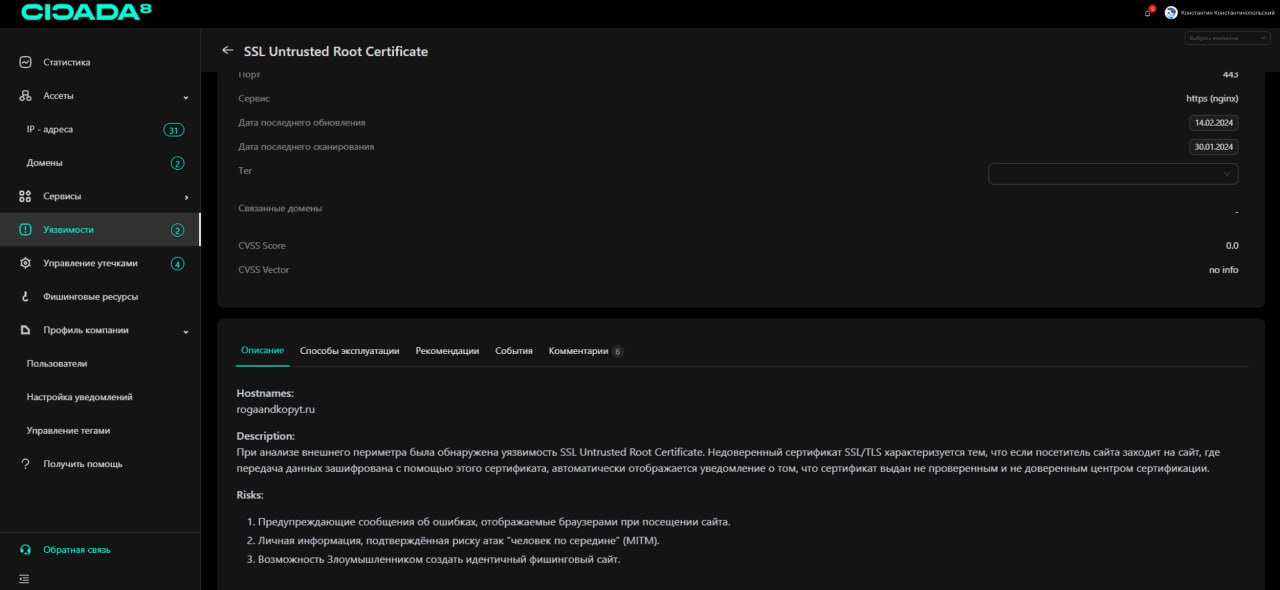Click the Сервисы grid icon
Viewport: 1280px width, 590px height.
point(26,196)
